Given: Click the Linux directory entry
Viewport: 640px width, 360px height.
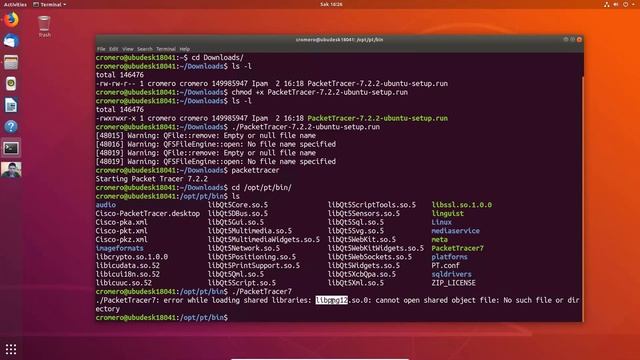Looking at the screenshot, I should tap(442, 222).
